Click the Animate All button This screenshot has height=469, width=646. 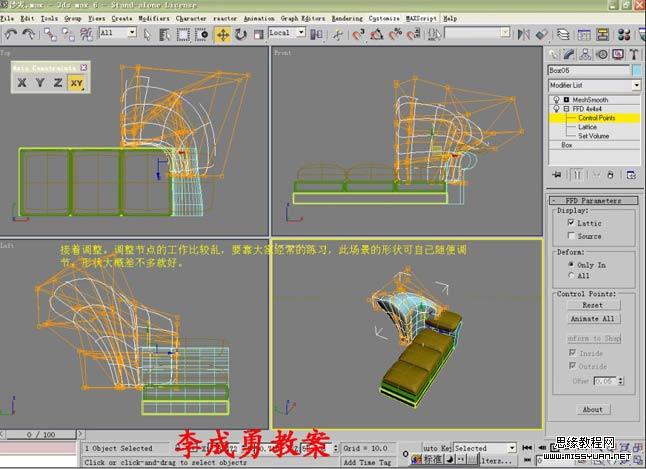coord(593,319)
